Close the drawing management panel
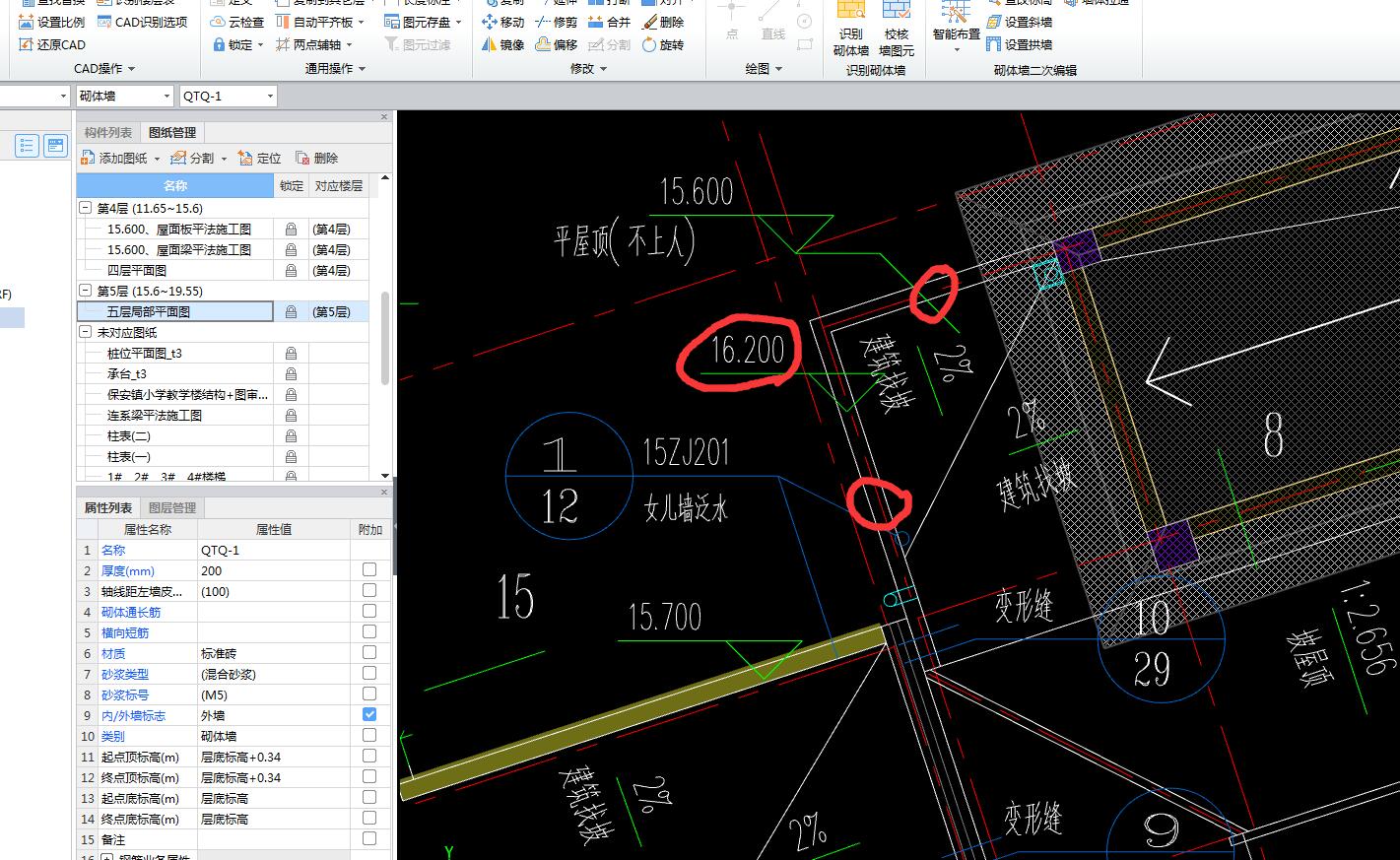Viewport: 1400px width, 860px height. 385,116
